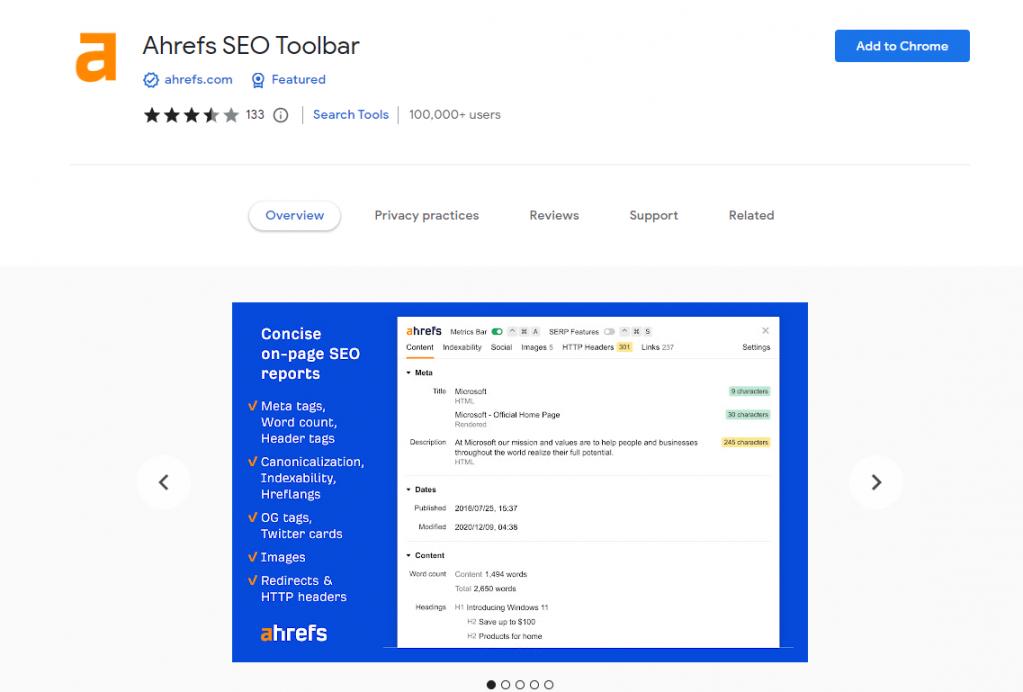The image size is (1023, 692).
Task: Click the 'Concise on-page SEO reports' headline
Action: click(x=311, y=354)
